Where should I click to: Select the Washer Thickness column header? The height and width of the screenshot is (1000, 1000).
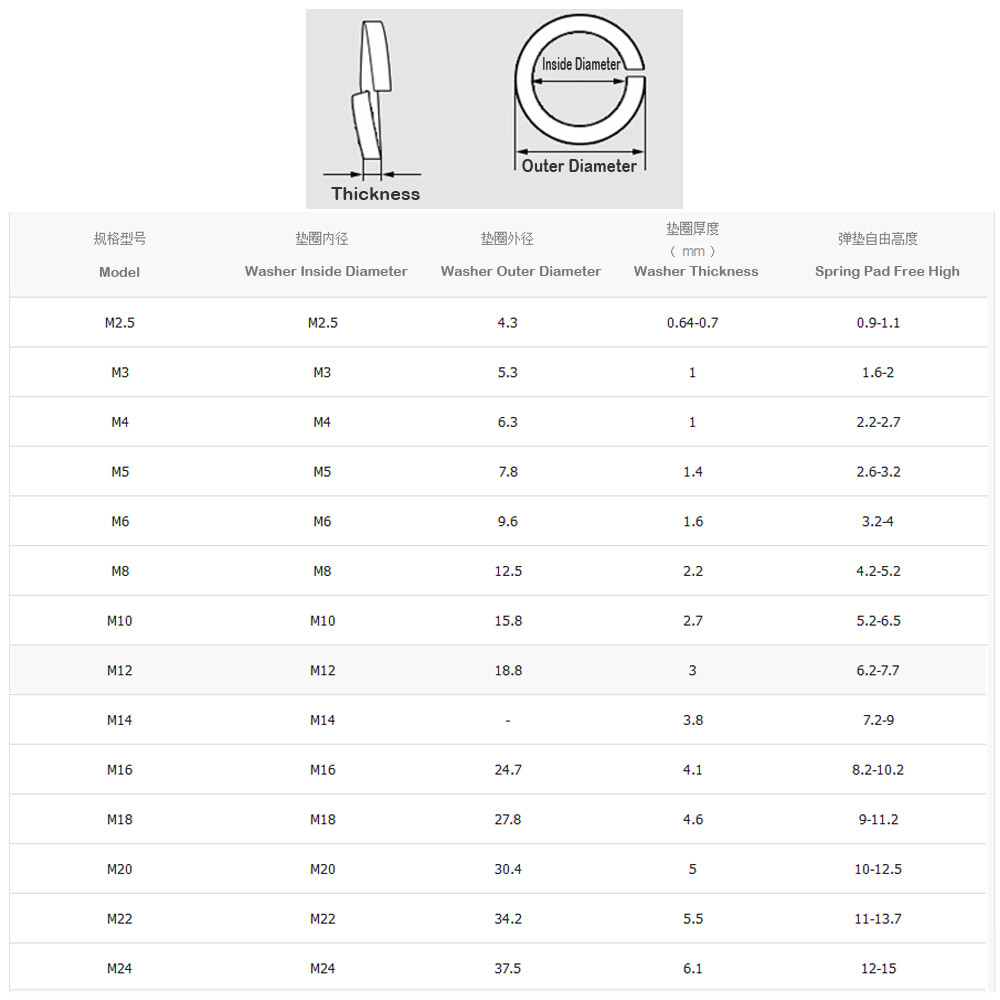[x=696, y=271]
